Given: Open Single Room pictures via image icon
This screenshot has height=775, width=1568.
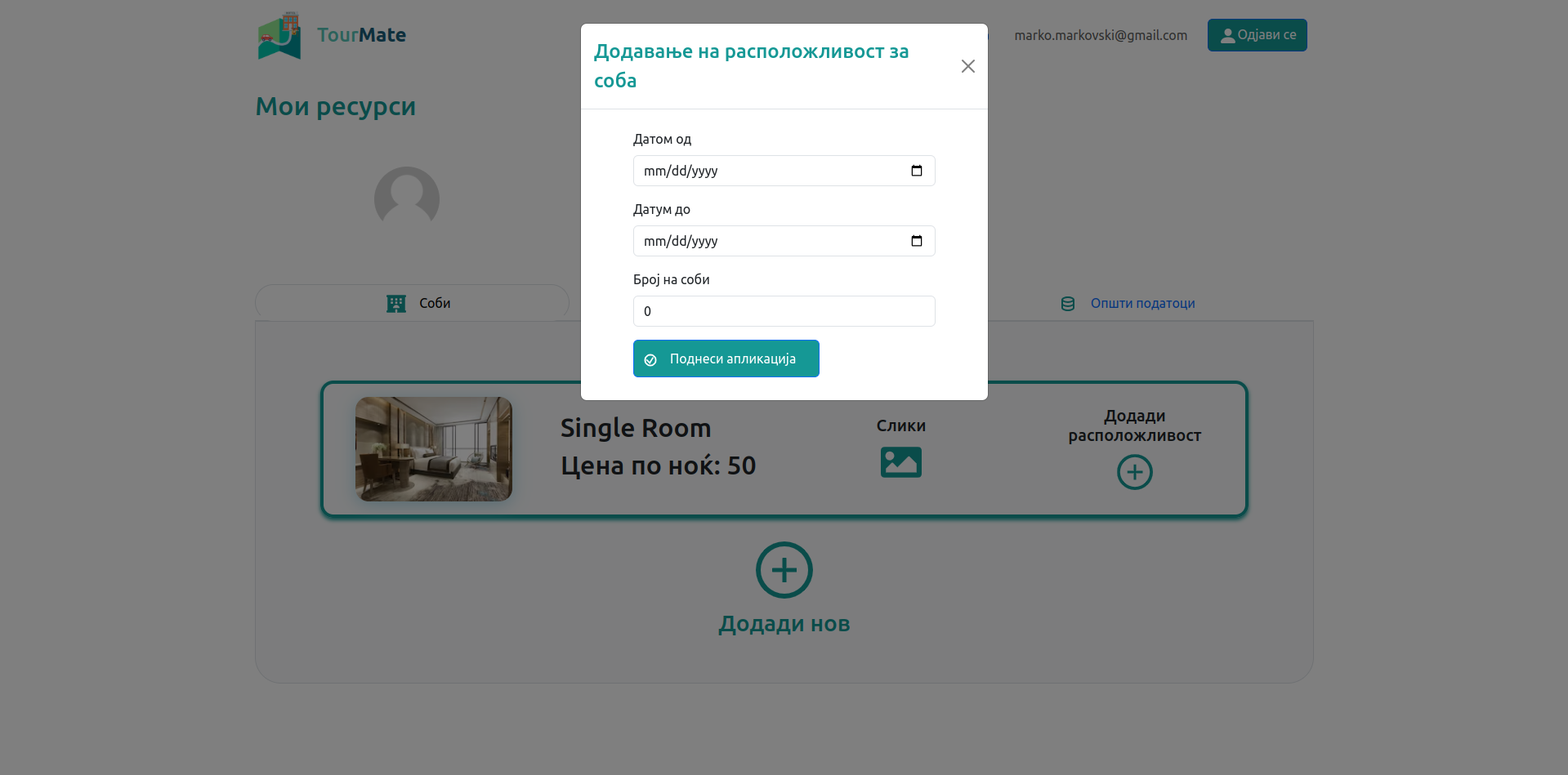Looking at the screenshot, I should 900,462.
